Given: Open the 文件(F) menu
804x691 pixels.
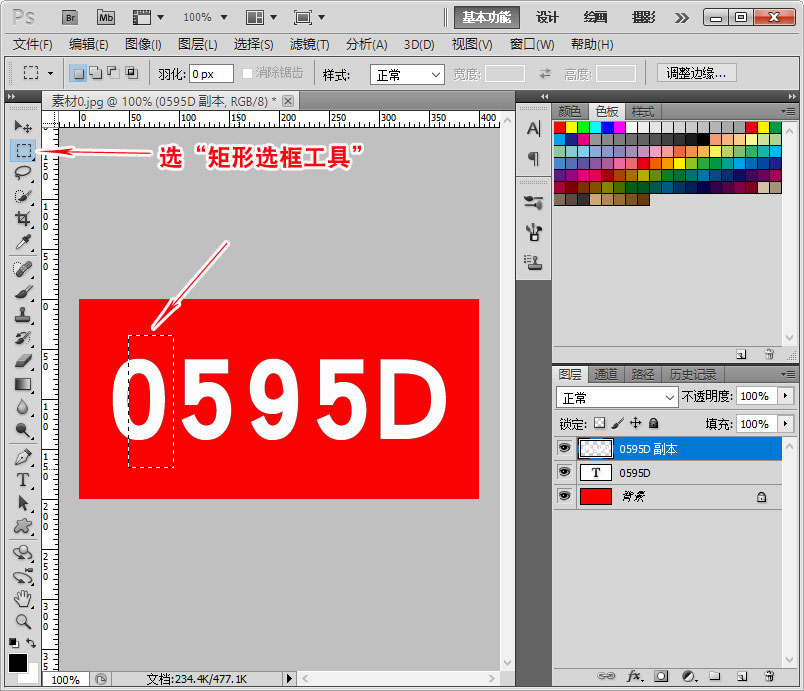Looking at the screenshot, I should 32,45.
